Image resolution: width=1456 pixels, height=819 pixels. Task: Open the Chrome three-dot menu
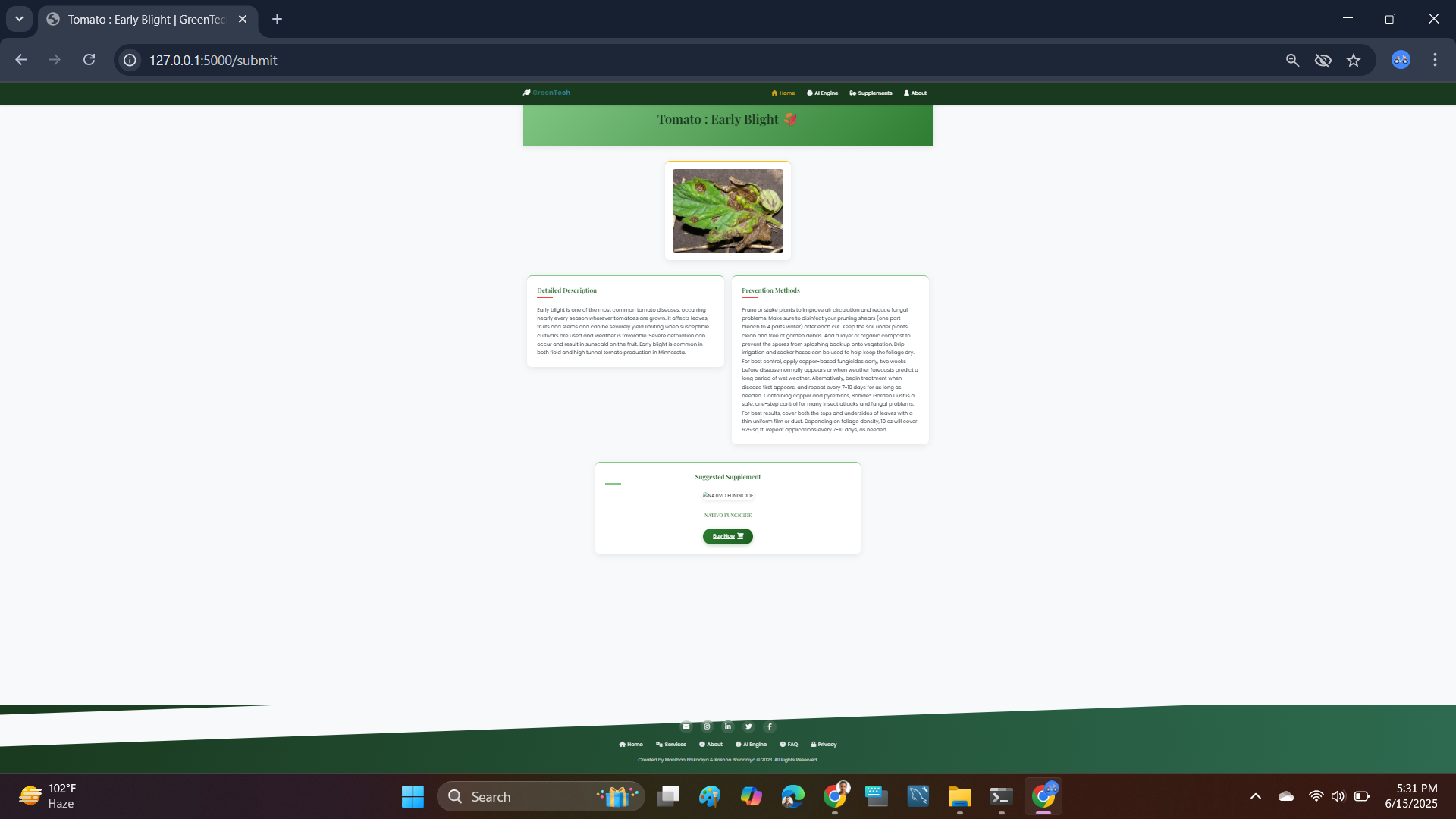[x=1435, y=60]
